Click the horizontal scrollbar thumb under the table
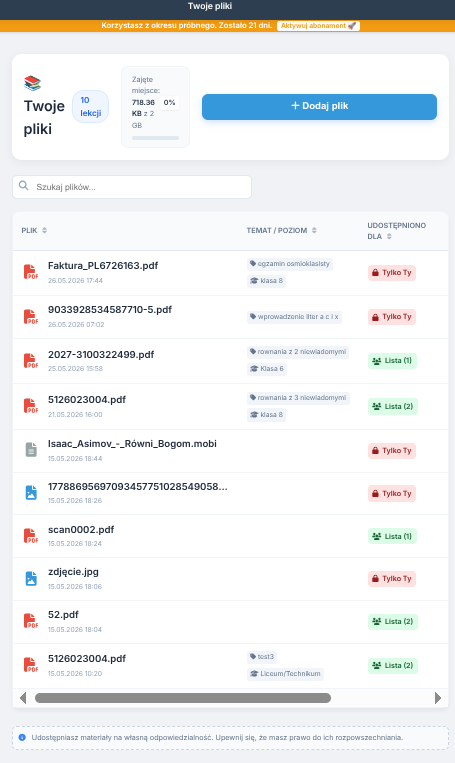455x763 pixels. 183,698
